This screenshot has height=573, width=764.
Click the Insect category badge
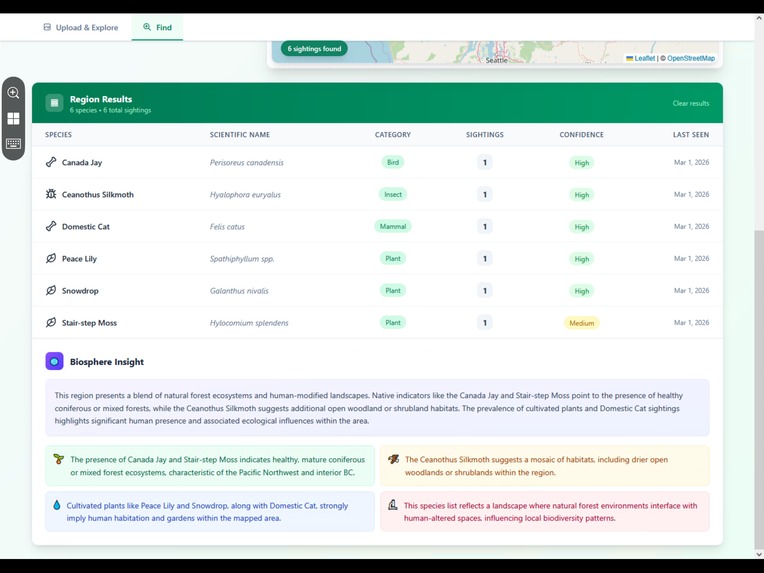[393, 194]
